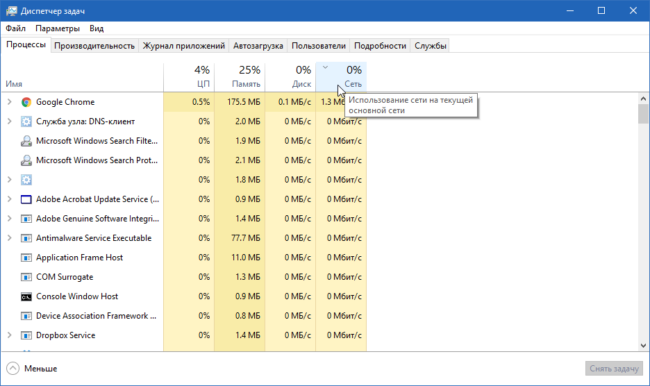Viewport: 650px width, 386px height.
Task: Expand the unnamed service process group
Action: (10, 180)
